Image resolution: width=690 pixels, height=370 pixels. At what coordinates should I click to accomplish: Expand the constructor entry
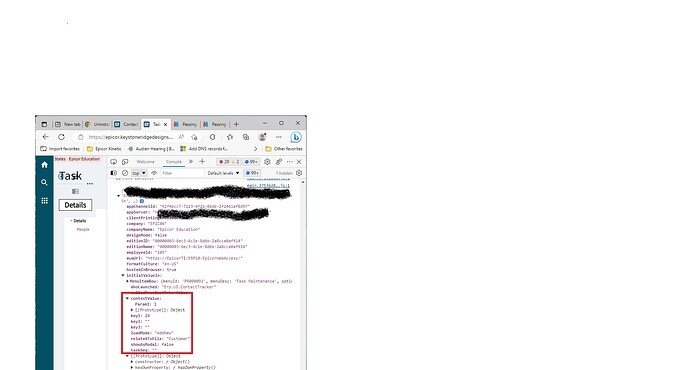coord(132,362)
